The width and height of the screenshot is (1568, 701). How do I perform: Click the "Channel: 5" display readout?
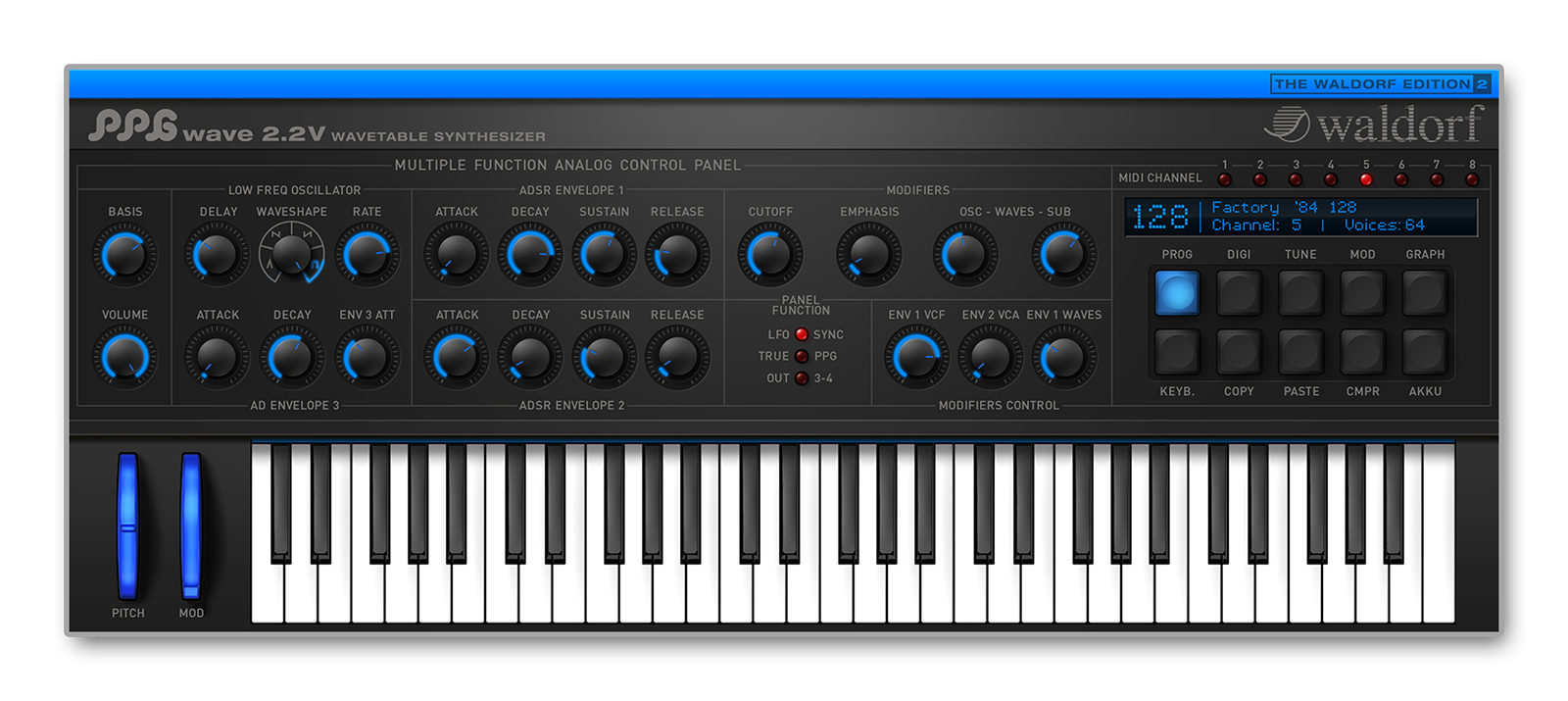pyautogui.click(x=1256, y=225)
